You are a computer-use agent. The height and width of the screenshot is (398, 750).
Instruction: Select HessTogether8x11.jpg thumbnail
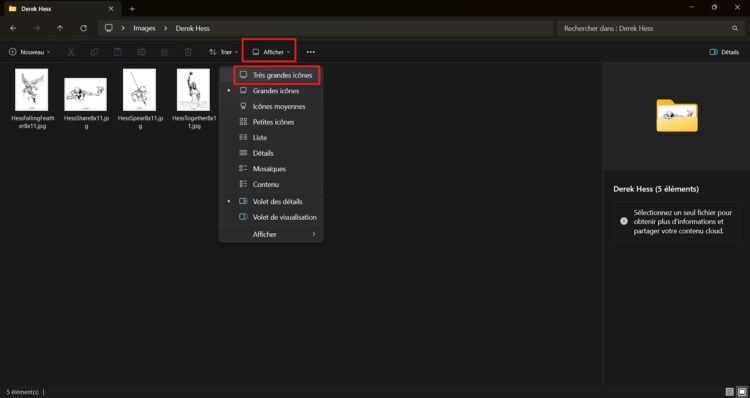coord(193,90)
